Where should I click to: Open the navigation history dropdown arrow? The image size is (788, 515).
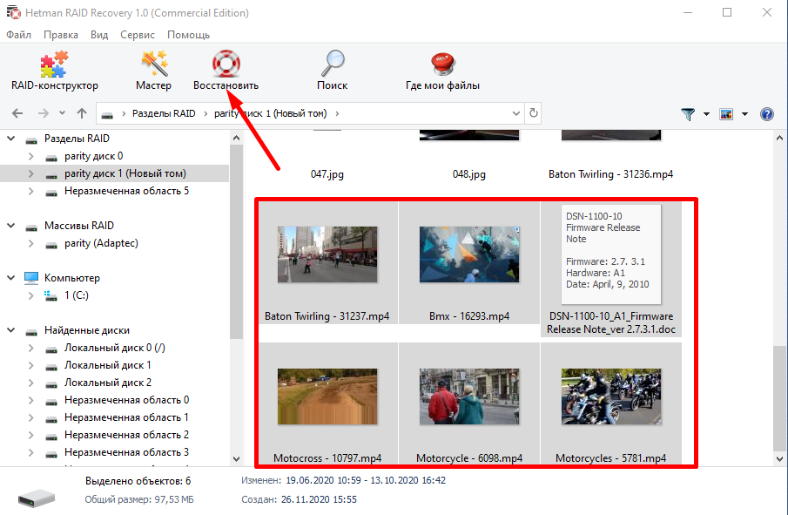62,114
